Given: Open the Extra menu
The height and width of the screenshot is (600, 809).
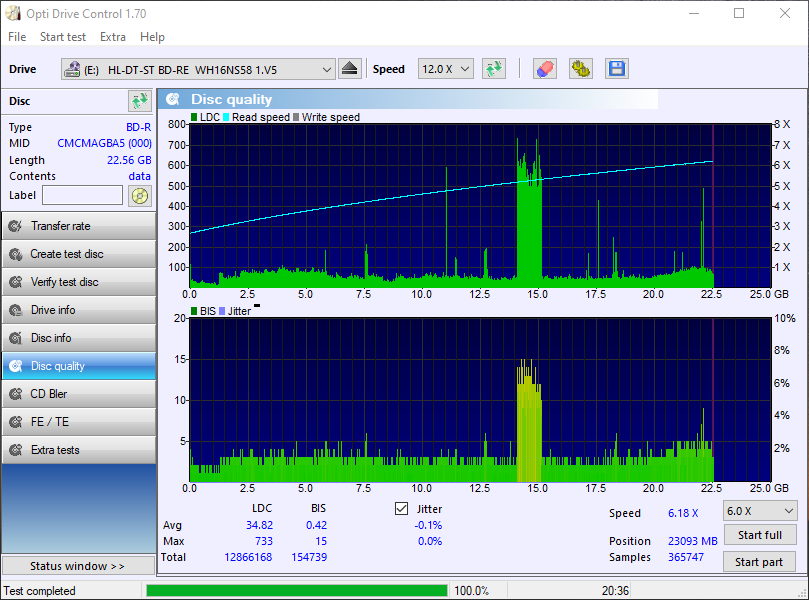Looking at the screenshot, I should (x=112, y=37).
